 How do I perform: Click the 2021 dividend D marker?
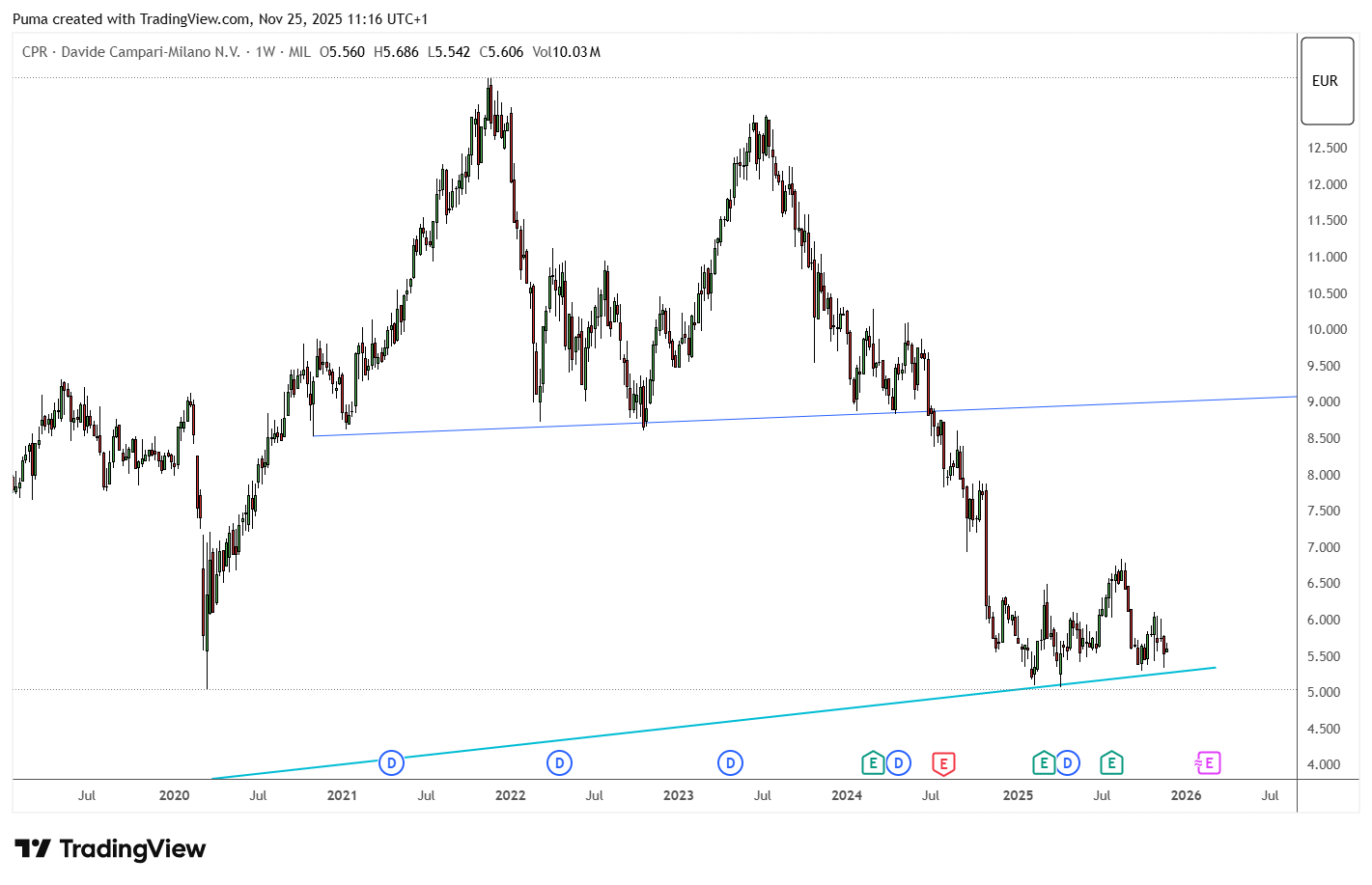point(391,763)
